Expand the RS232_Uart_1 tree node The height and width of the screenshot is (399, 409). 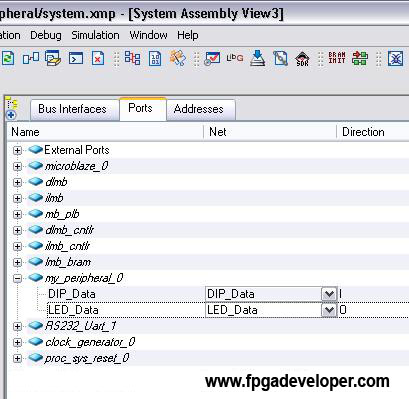point(17,326)
